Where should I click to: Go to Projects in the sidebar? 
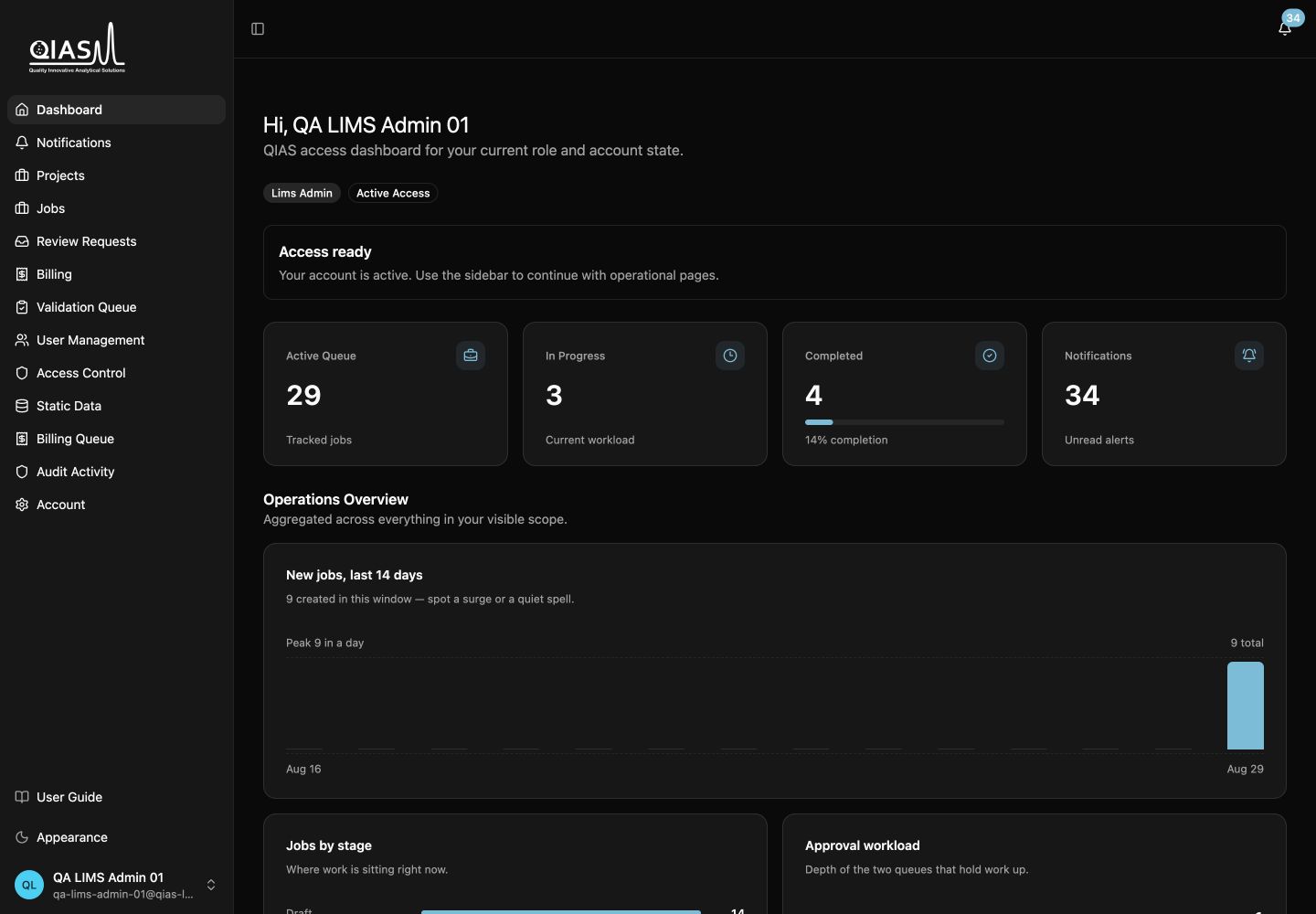click(x=116, y=175)
